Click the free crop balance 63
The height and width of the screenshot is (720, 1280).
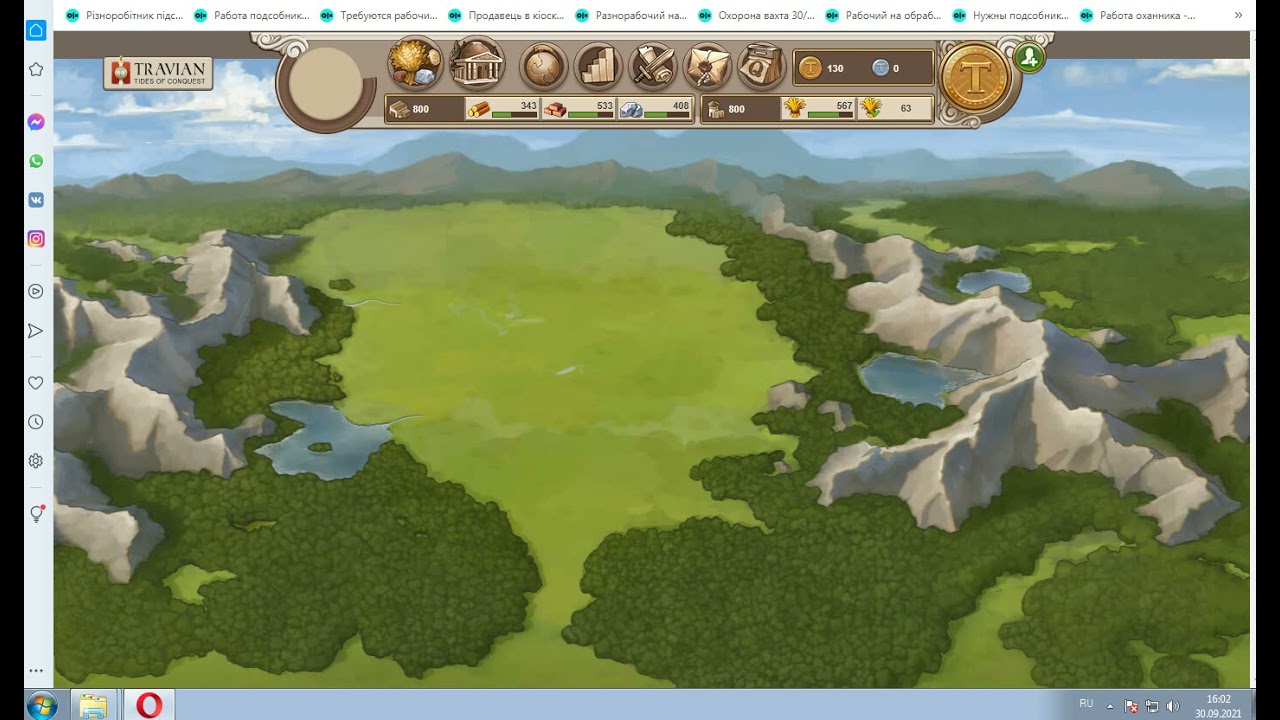[x=906, y=108]
